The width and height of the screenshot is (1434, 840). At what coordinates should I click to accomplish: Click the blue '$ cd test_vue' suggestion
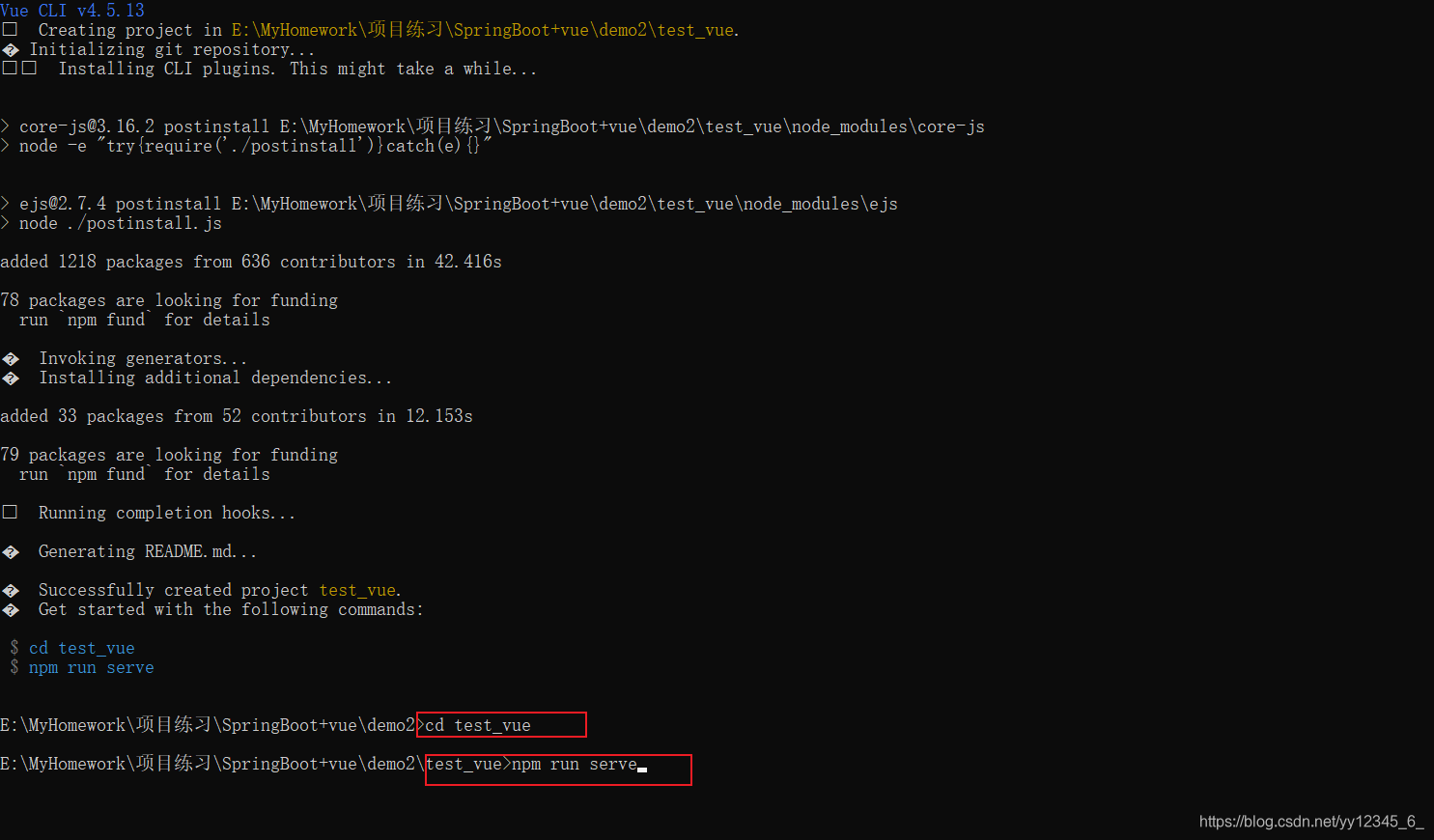coord(72,648)
